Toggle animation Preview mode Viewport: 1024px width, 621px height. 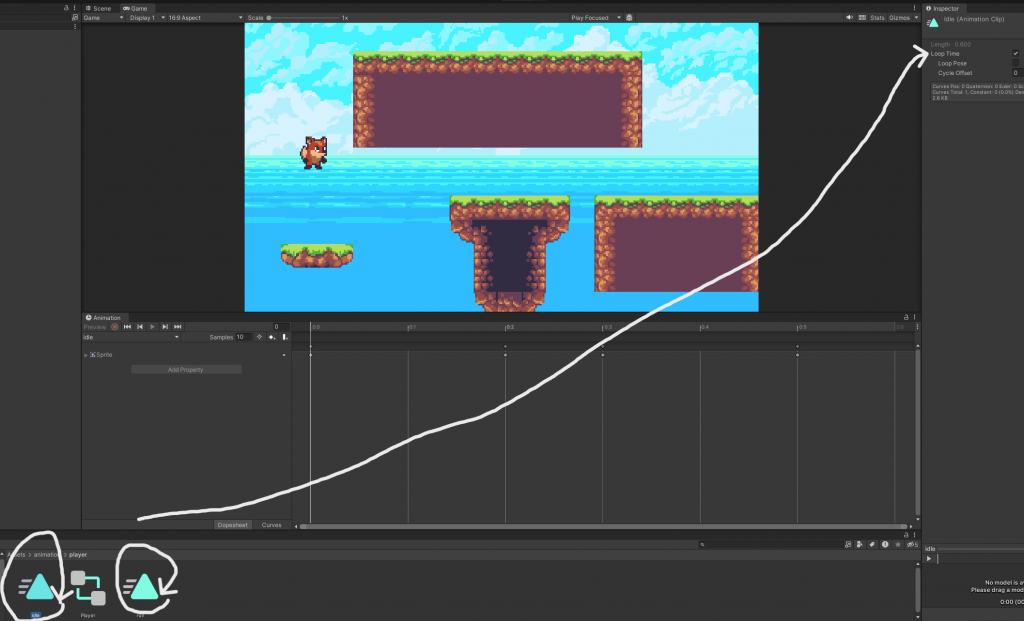point(95,327)
